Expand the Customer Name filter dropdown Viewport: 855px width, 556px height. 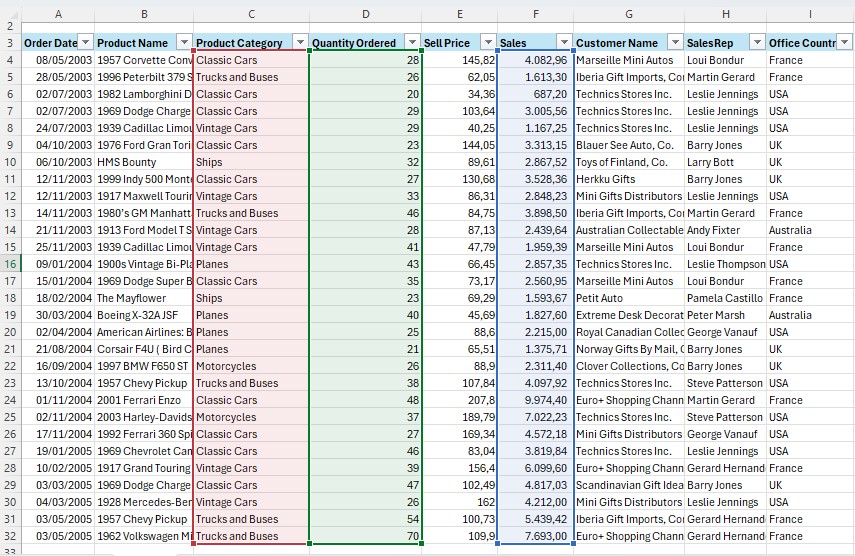[675, 43]
